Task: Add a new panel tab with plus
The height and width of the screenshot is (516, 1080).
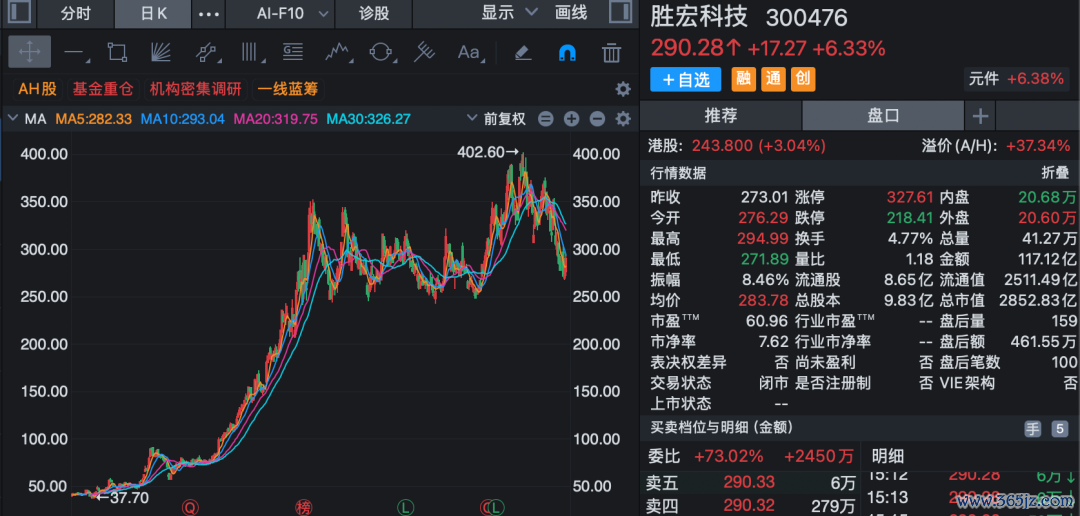Action: pyautogui.click(x=979, y=116)
